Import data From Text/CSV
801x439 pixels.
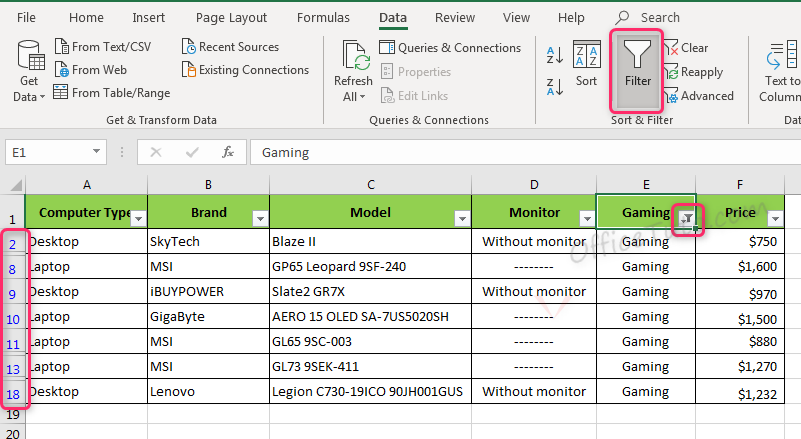tap(103, 47)
